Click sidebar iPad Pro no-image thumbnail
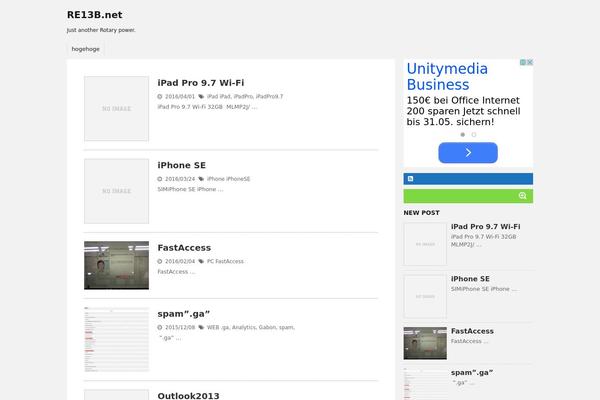600x400 pixels. (x=425, y=244)
